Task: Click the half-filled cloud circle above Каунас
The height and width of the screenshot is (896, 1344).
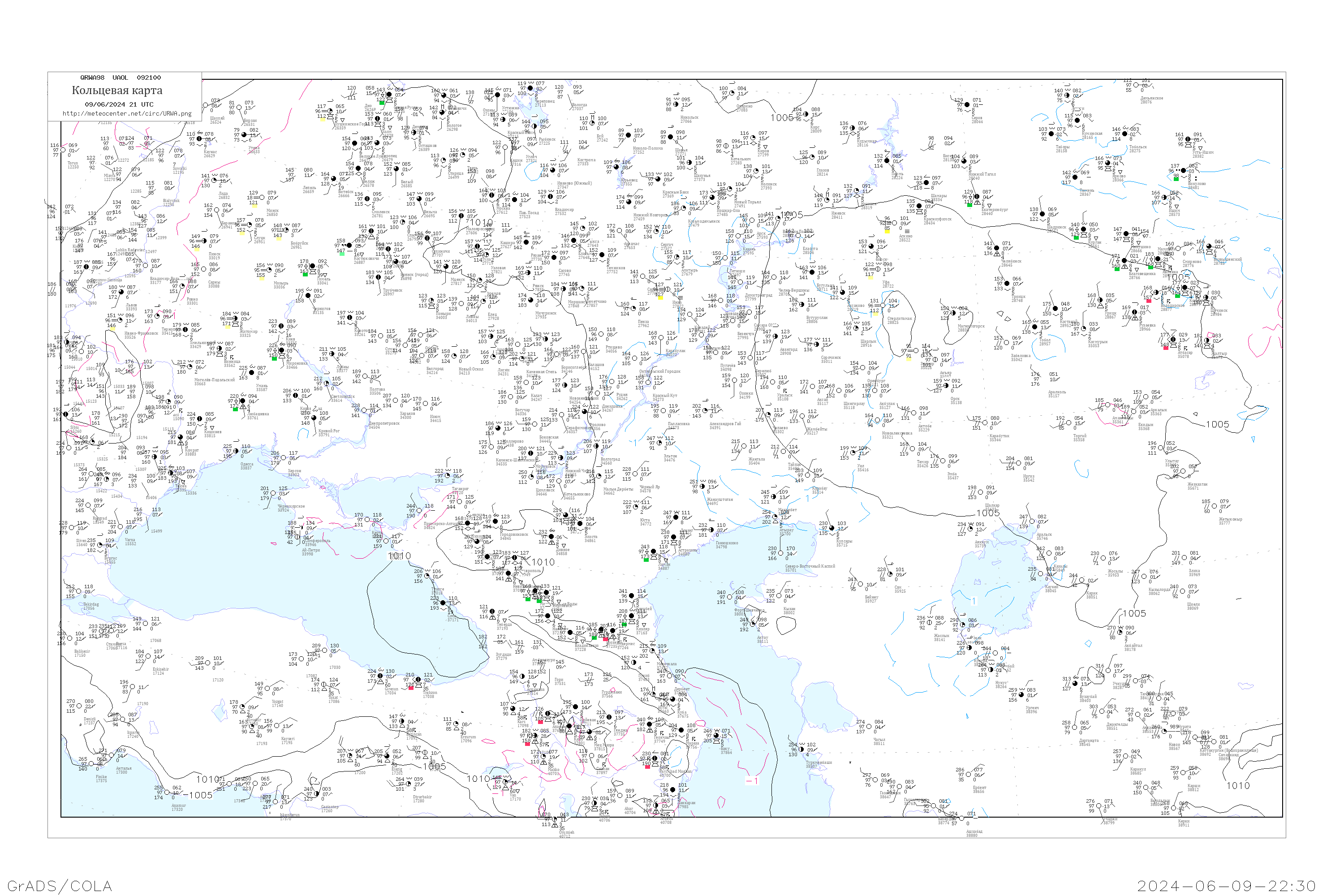Action: pyautogui.click(x=199, y=139)
